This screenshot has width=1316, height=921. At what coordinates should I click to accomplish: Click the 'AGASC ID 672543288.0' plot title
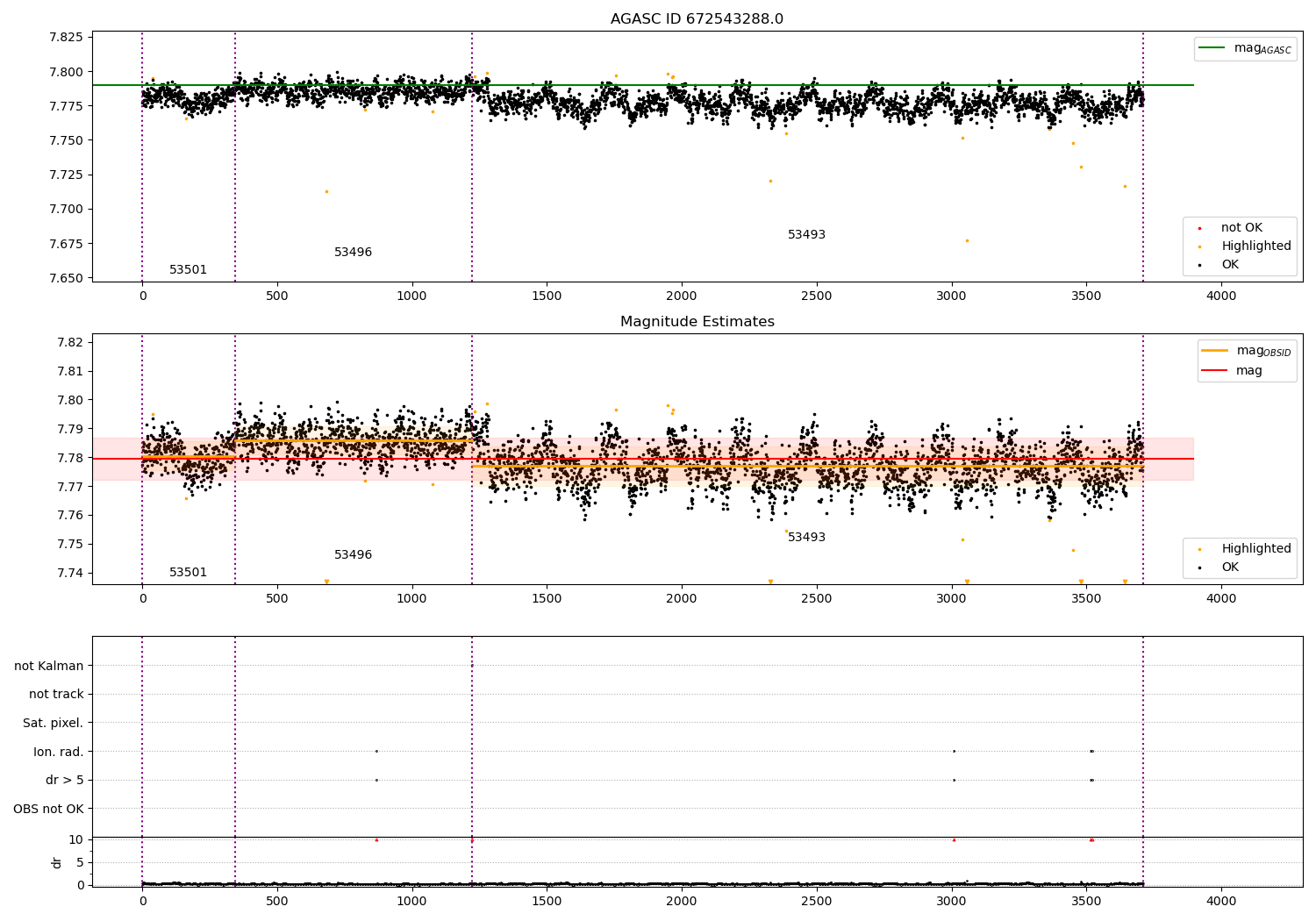click(x=697, y=19)
